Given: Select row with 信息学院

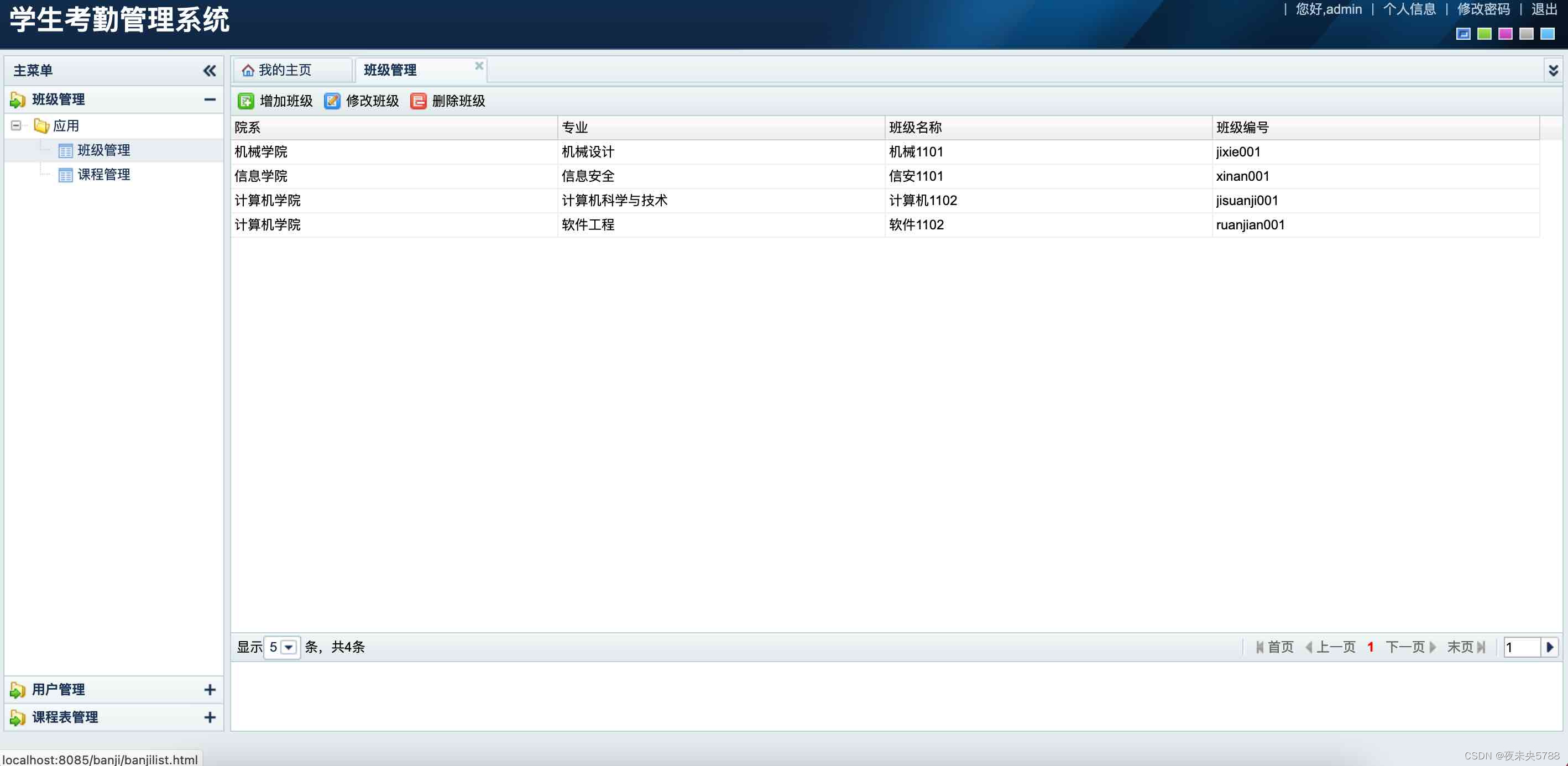Looking at the screenshot, I should 886,176.
